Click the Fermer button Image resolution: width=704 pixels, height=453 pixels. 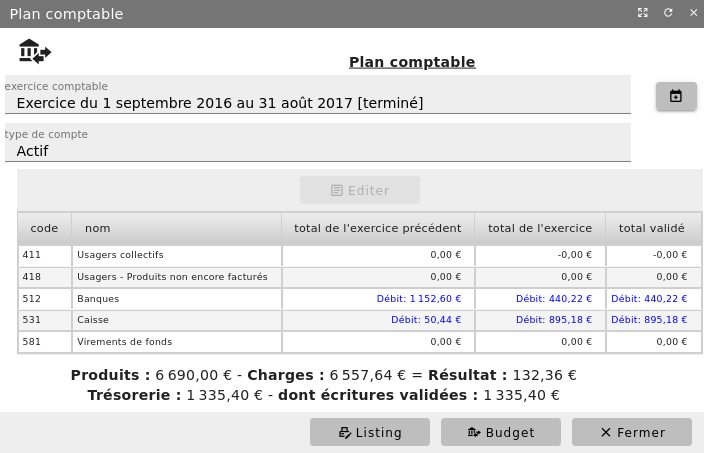point(632,432)
